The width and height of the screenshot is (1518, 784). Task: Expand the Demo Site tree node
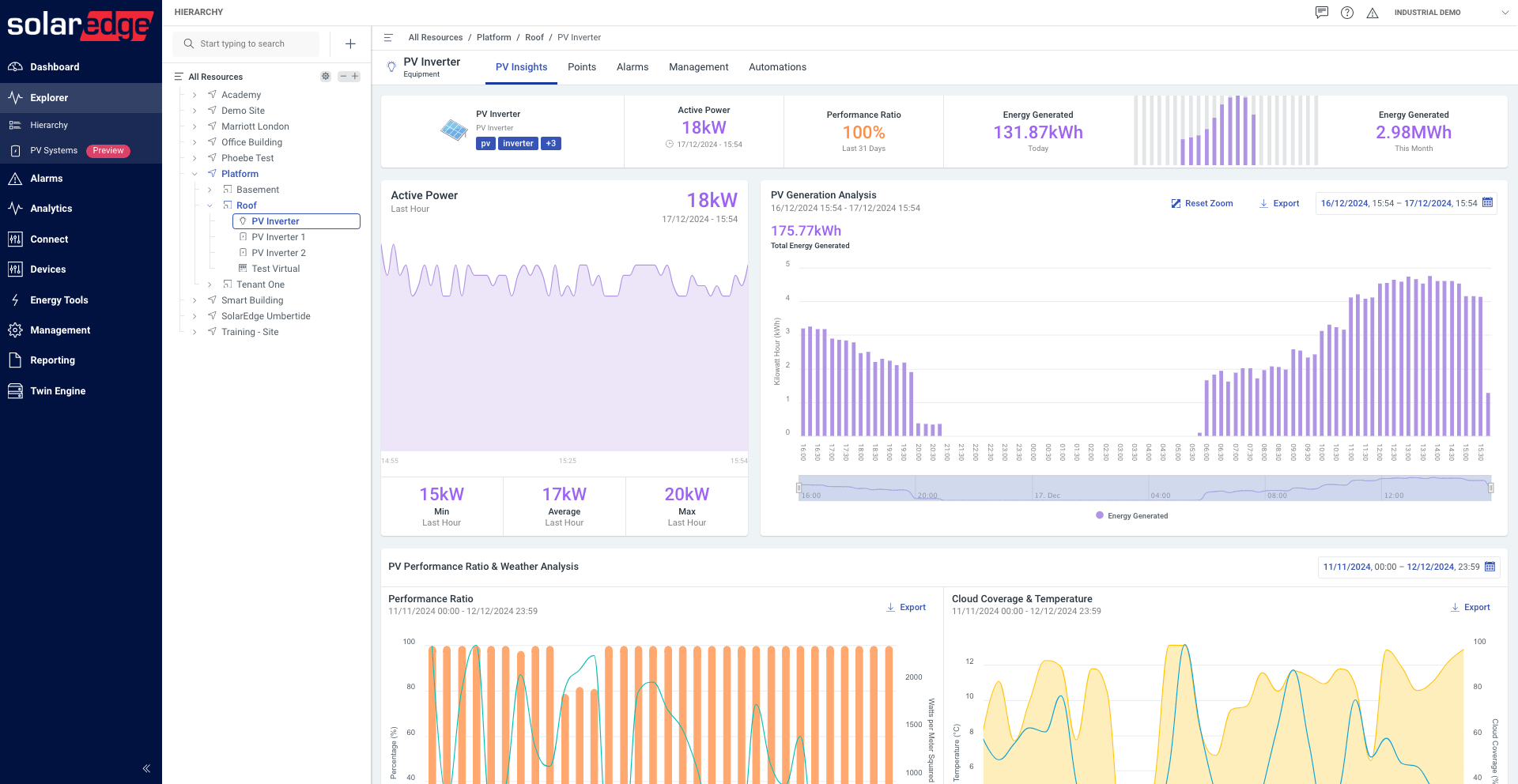194,111
